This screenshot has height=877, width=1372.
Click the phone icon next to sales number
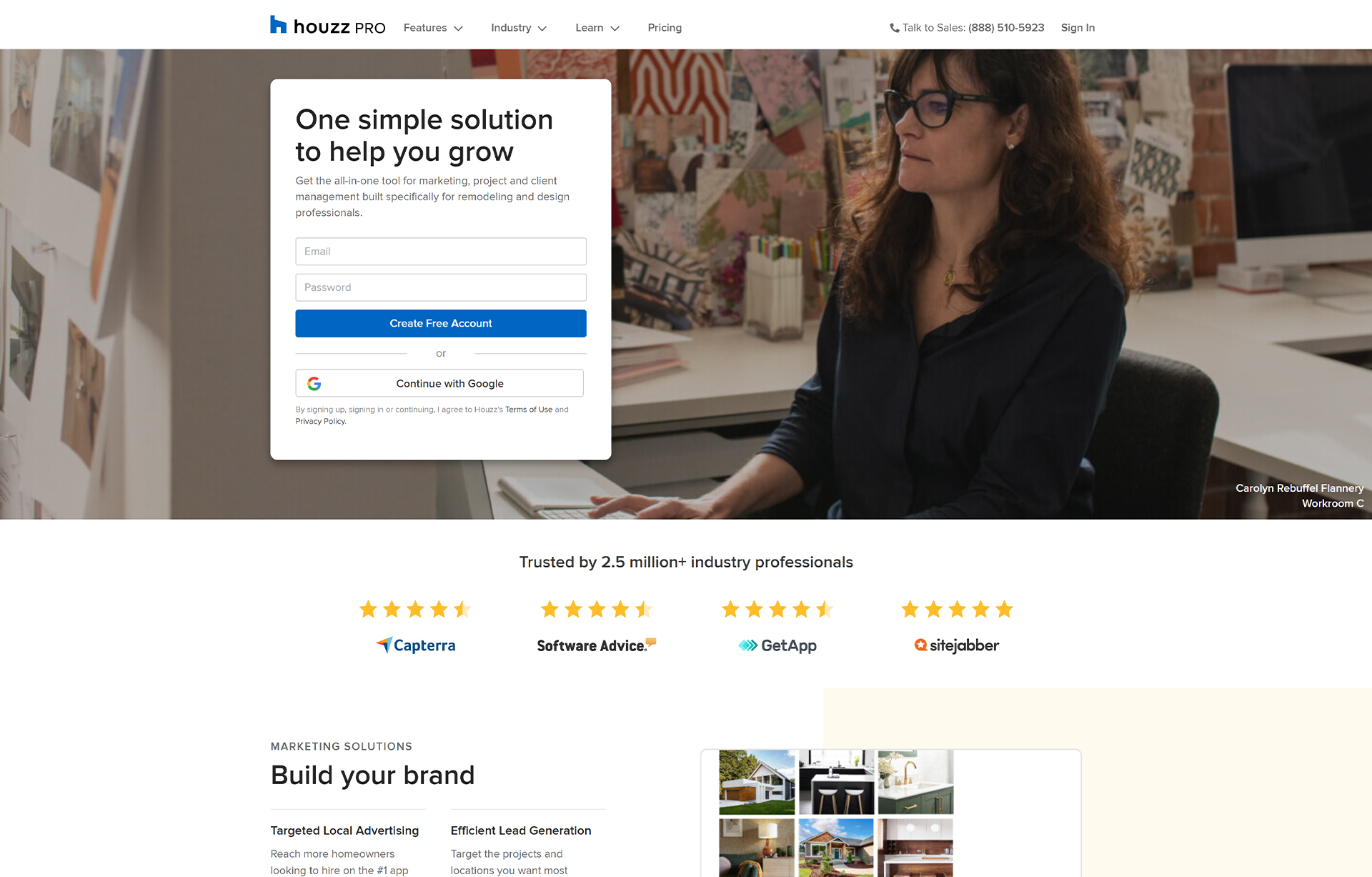point(893,27)
